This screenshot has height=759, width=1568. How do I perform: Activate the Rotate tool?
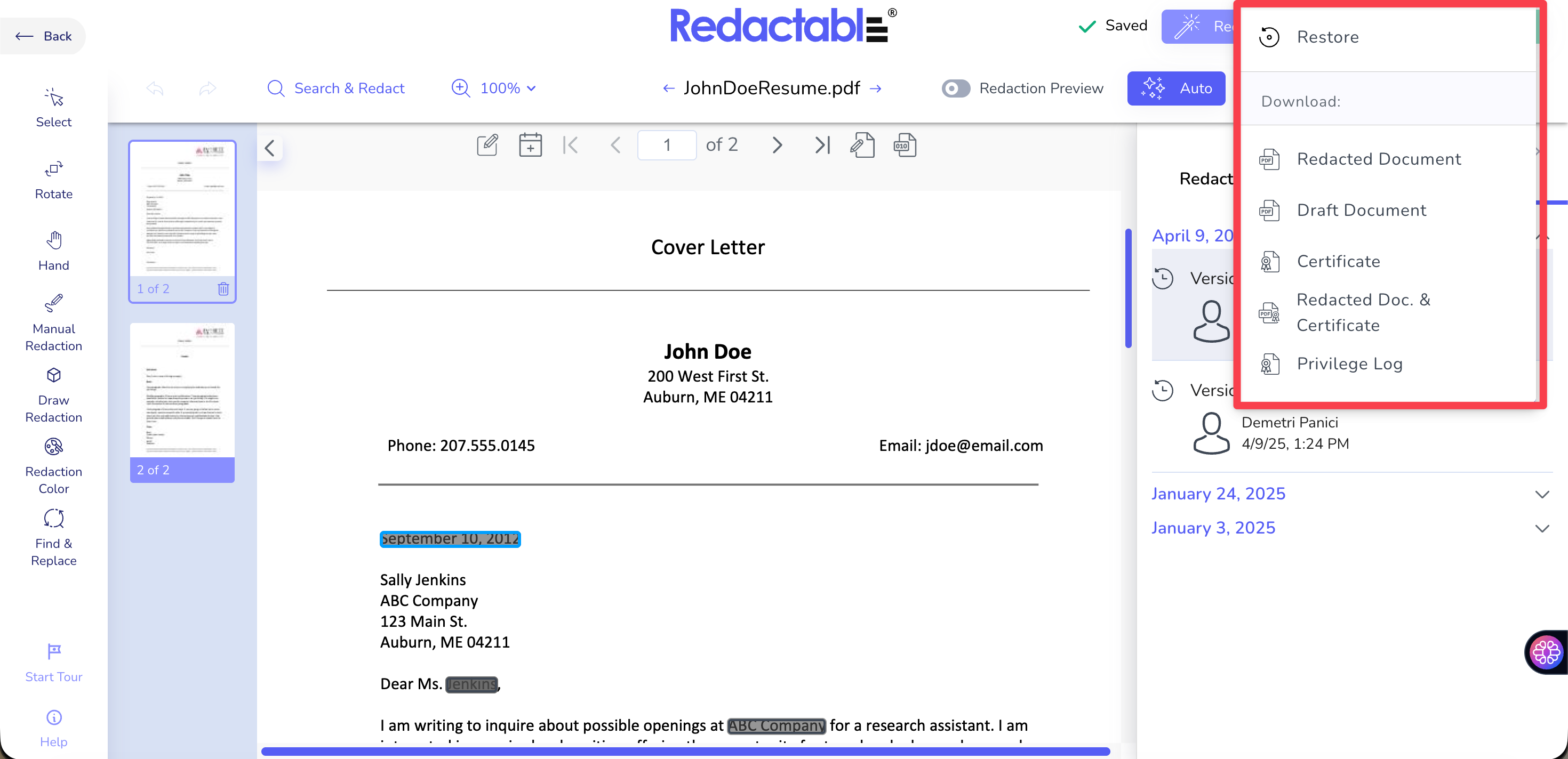[53, 180]
